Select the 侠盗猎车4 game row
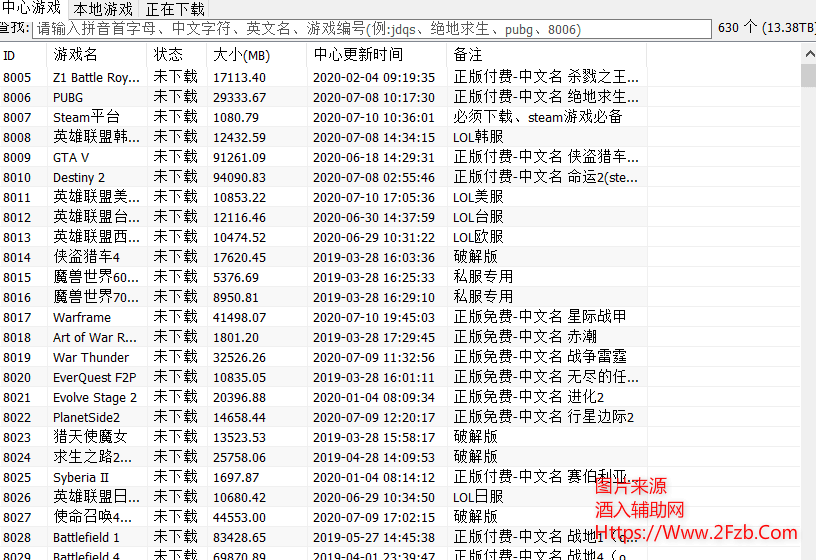Viewport: 816px width, 560px height. point(323,257)
